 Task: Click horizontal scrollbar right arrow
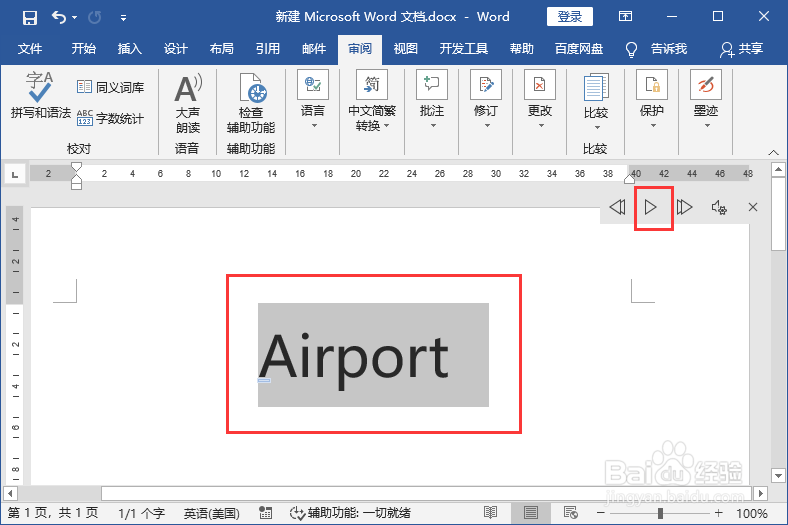pyautogui.click(x=761, y=493)
